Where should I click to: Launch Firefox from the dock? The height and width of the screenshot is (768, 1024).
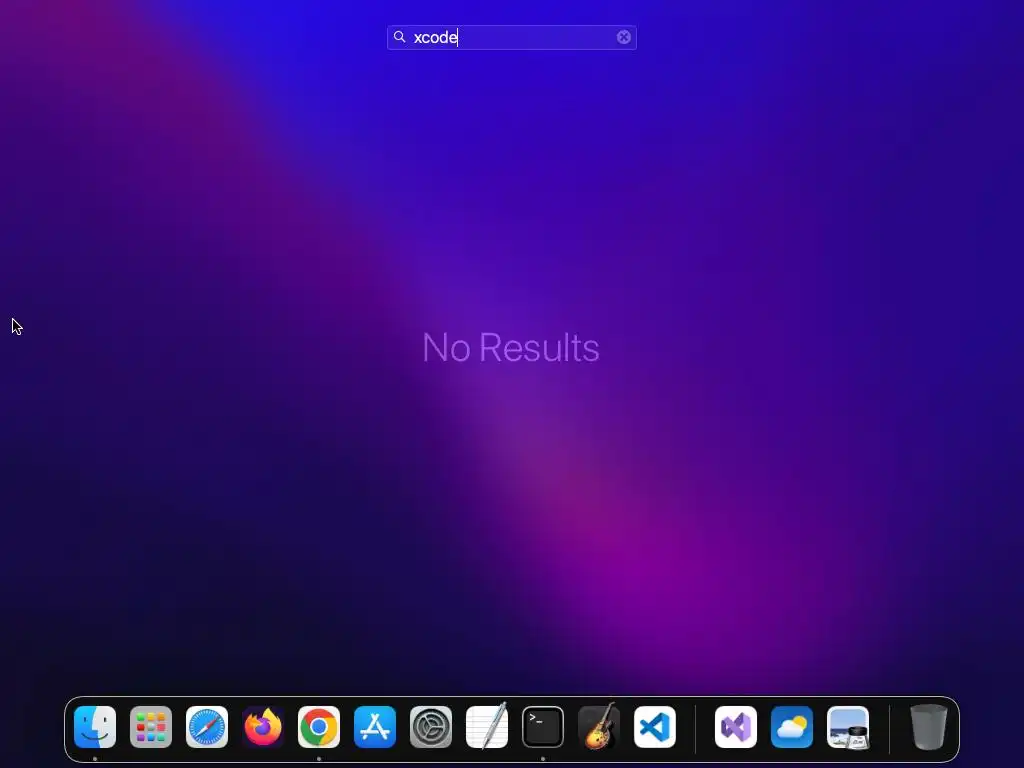pyautogui.click(x=263, y=727)
